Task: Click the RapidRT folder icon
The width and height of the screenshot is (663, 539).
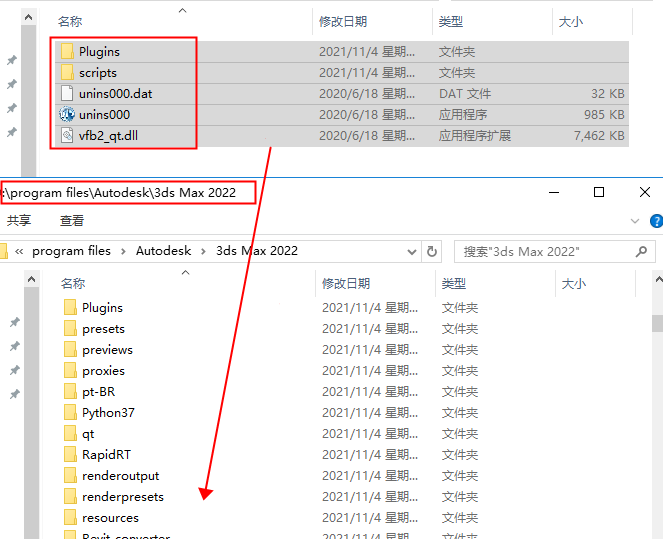Action: [70, 455]
